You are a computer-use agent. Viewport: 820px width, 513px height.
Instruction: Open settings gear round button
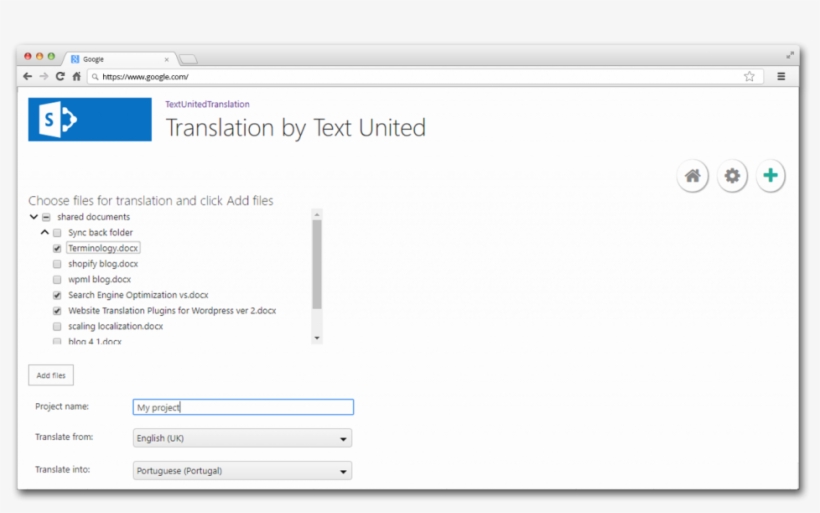732,176
